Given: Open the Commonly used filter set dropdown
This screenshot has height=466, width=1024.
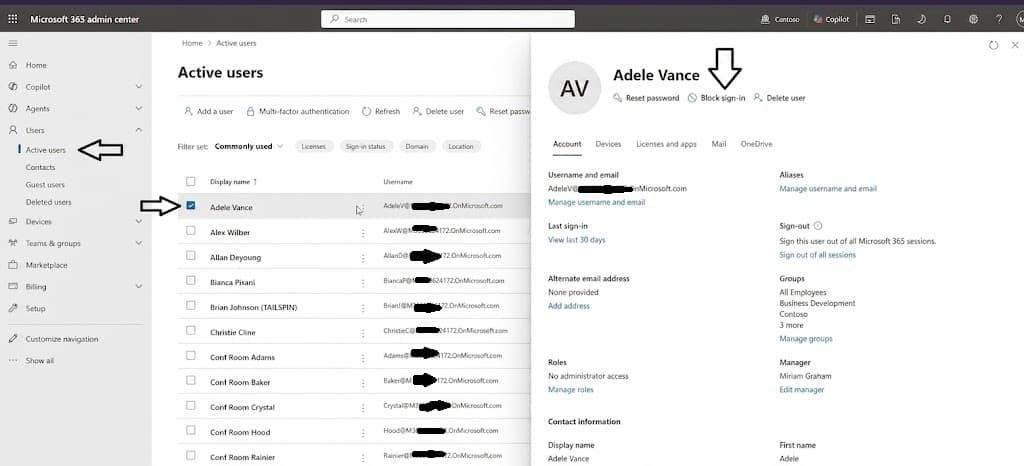Looking at the screenshot, I should click(x=249, y=146).
